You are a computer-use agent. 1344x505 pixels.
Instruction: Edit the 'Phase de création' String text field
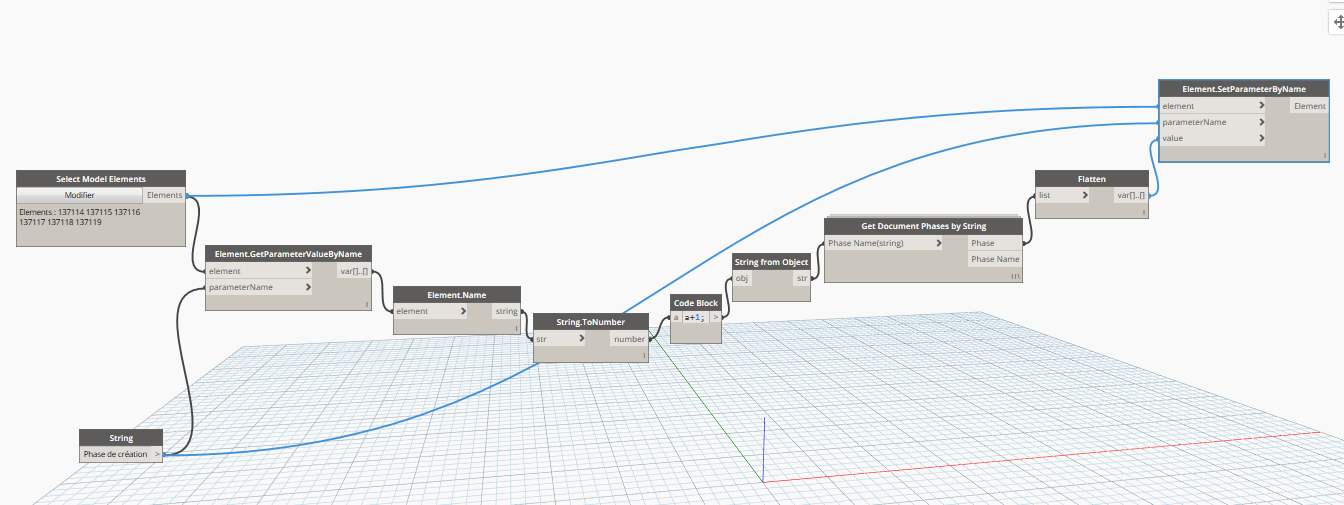tap(115, 454)
